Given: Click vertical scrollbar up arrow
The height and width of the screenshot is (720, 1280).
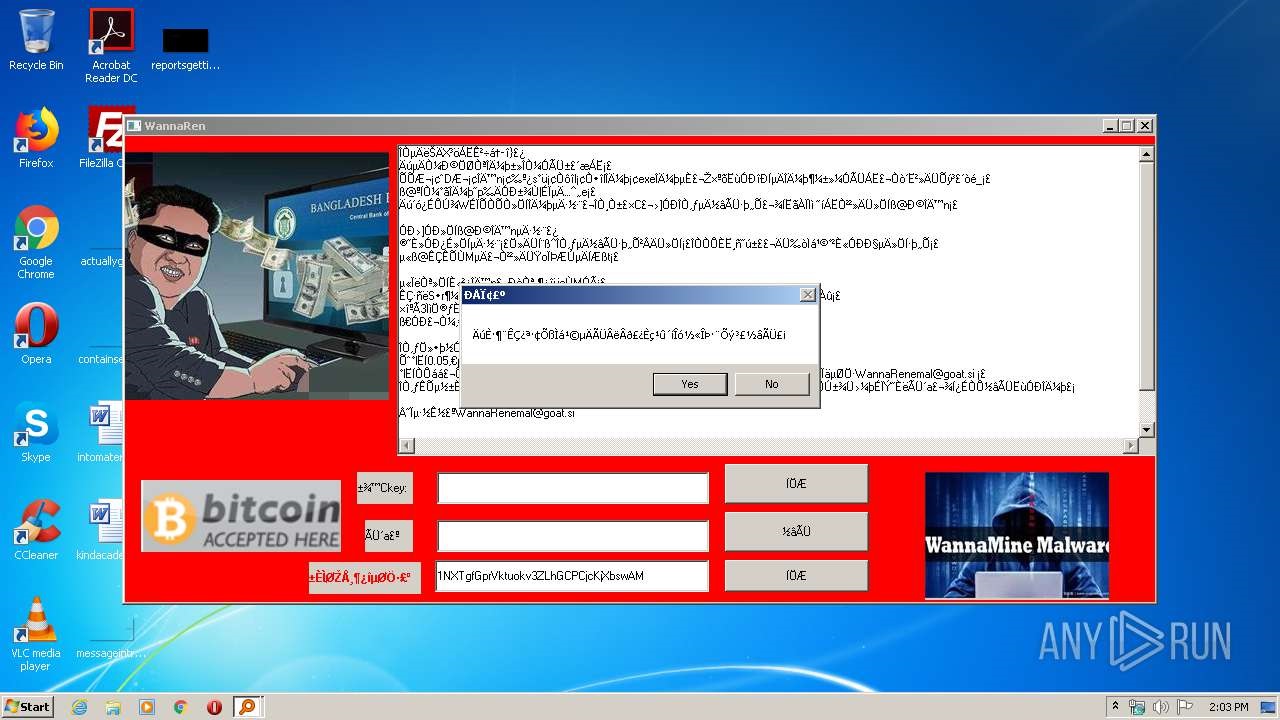Looking at the screenshot, I should pyautogui.click(x=1147, y=155).
